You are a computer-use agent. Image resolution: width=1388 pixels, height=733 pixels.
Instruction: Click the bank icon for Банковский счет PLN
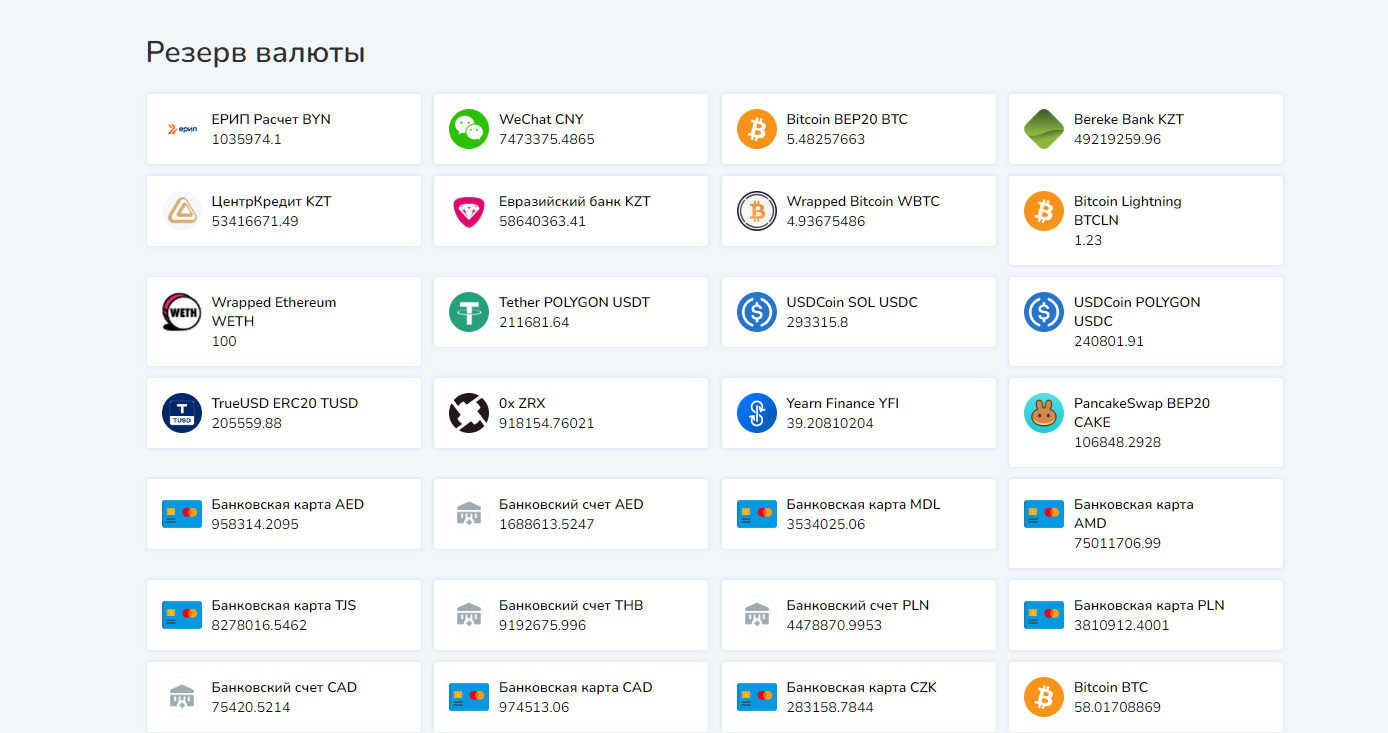pos(757,615)
